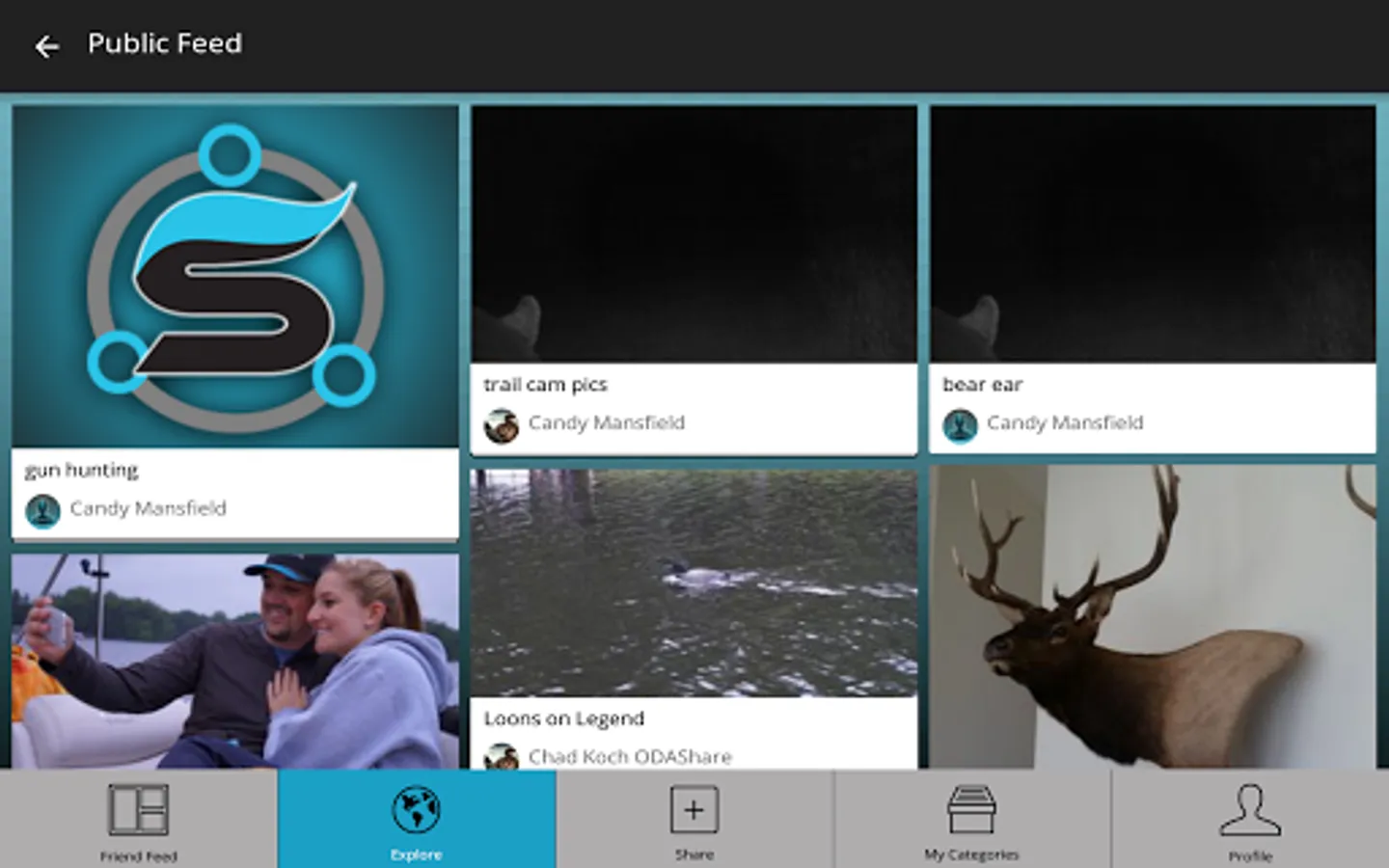
Task: Click the 'bear ear' post title
Action: [982, 385]
